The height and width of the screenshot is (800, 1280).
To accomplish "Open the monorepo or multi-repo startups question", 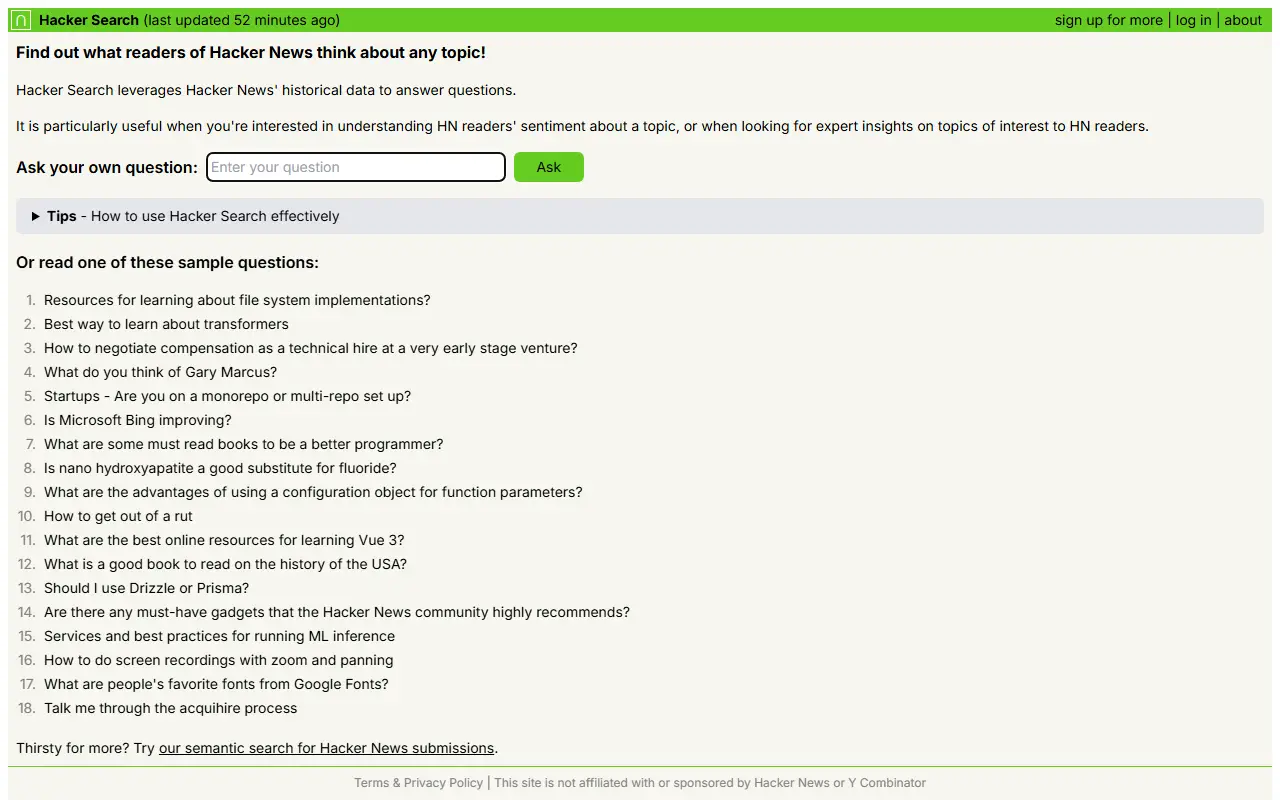I will 227,396.
